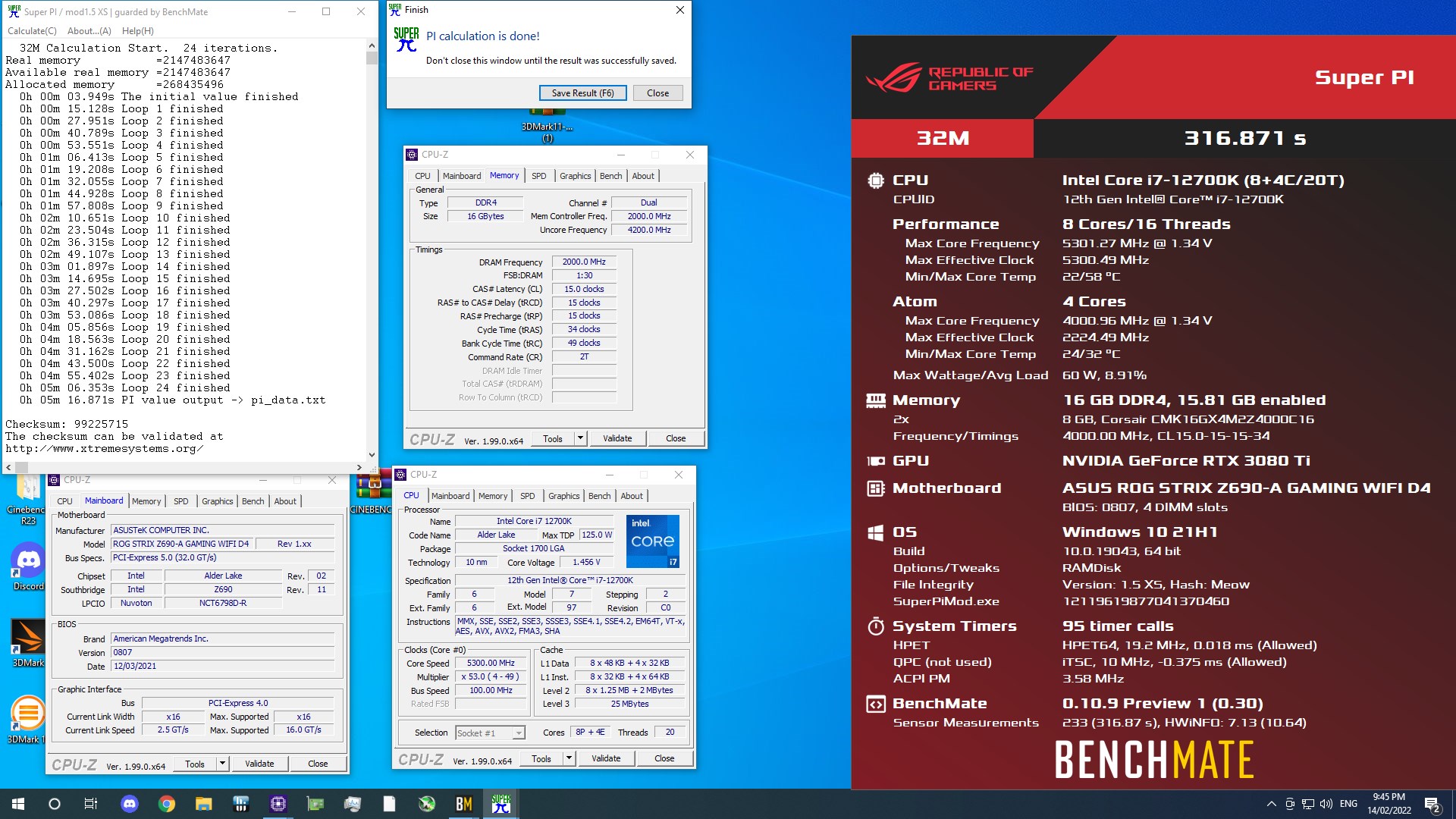Viewport: 1456px width, 819px height.
Task: Open Bench tab in Memory CPU-Z window
Action: 610,176
